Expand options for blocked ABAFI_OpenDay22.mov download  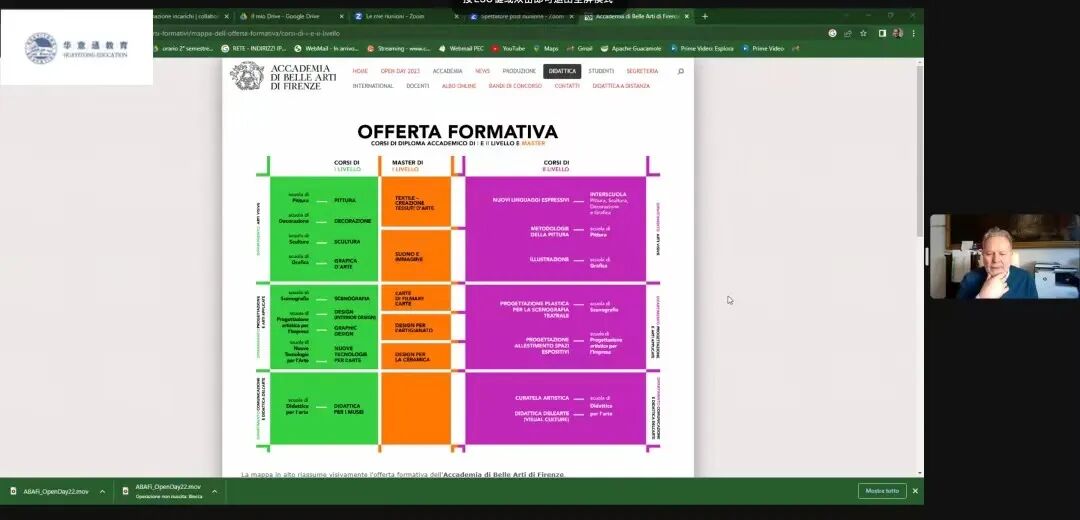coord(214,491)
